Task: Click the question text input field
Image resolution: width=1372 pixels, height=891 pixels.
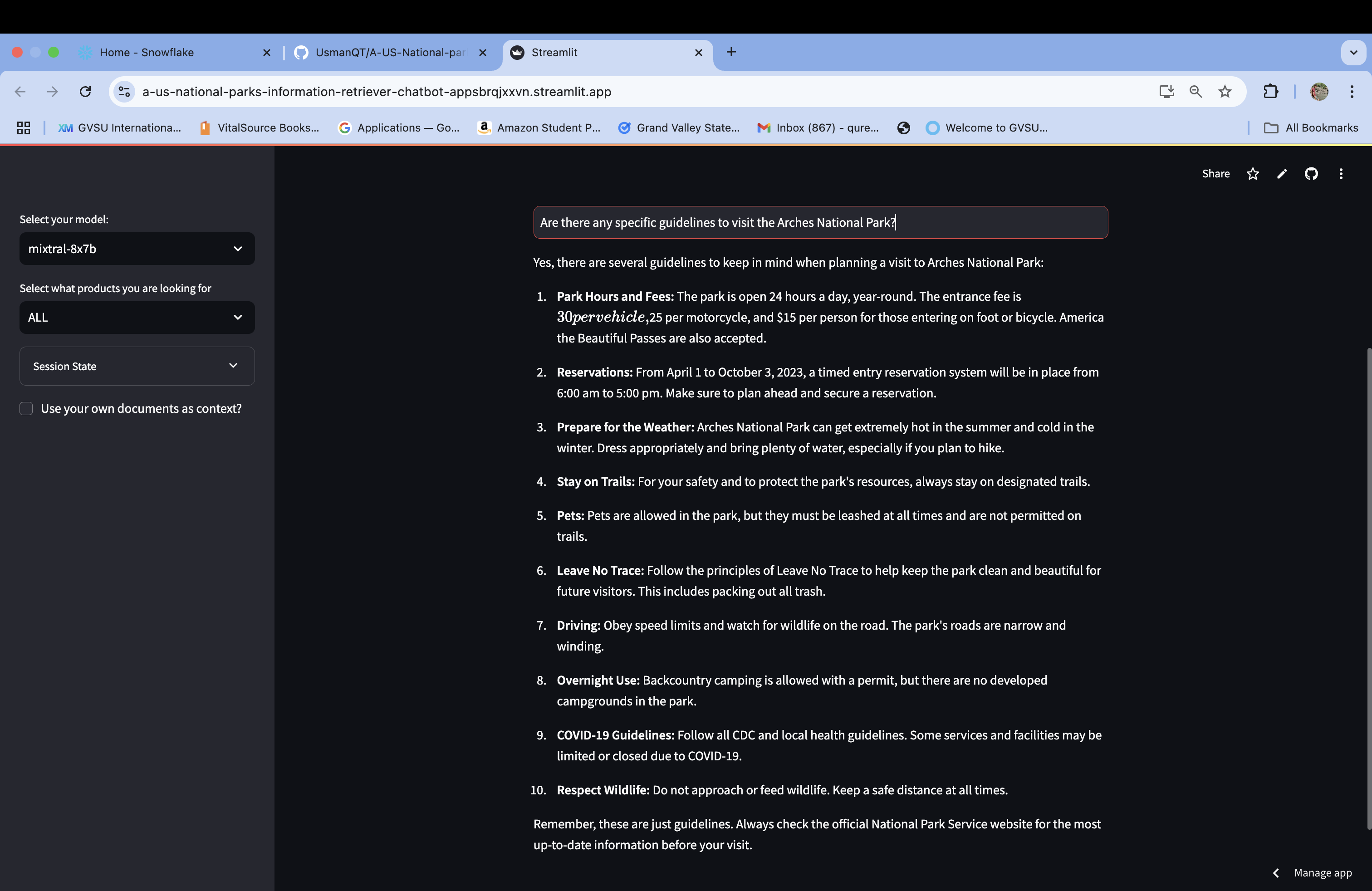Action: (x=820, y=222)
